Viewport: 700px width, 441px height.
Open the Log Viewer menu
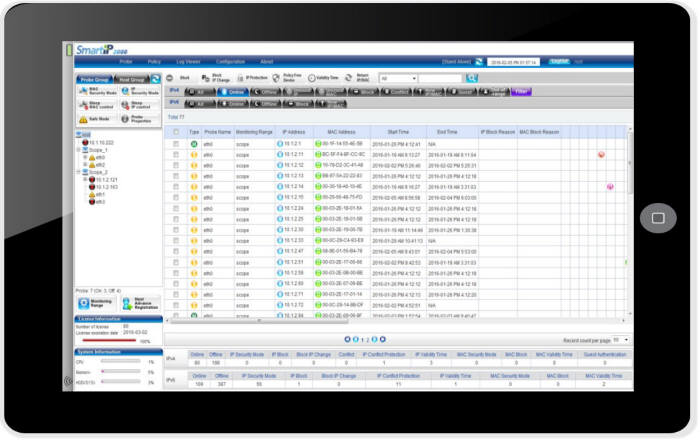tap(188, 62)
